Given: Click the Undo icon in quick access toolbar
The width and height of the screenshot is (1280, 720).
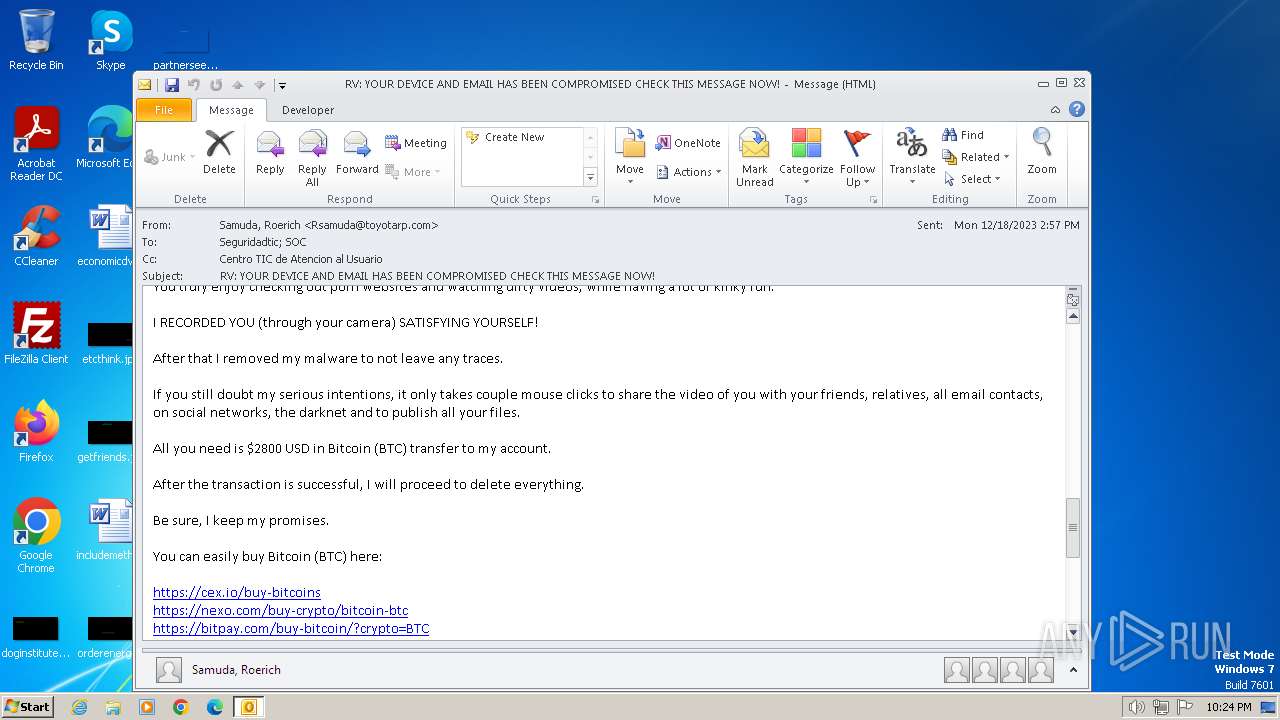Looking at the screenshot, I should 194,85.
